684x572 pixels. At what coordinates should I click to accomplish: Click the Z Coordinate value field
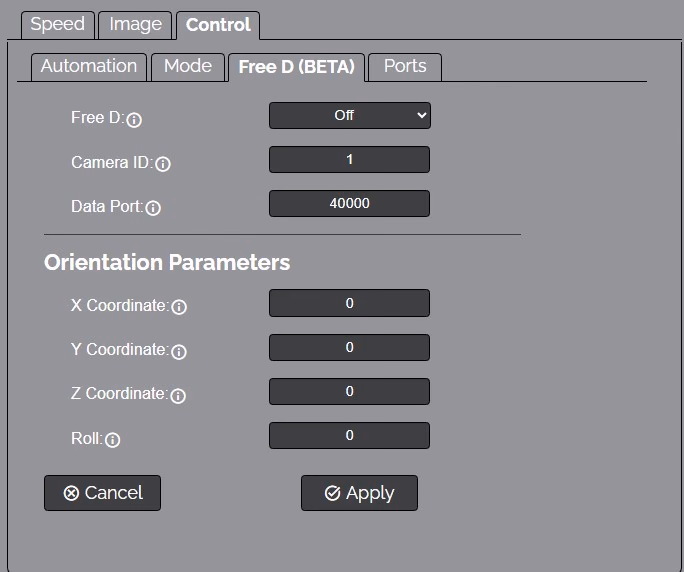(349, 391)
